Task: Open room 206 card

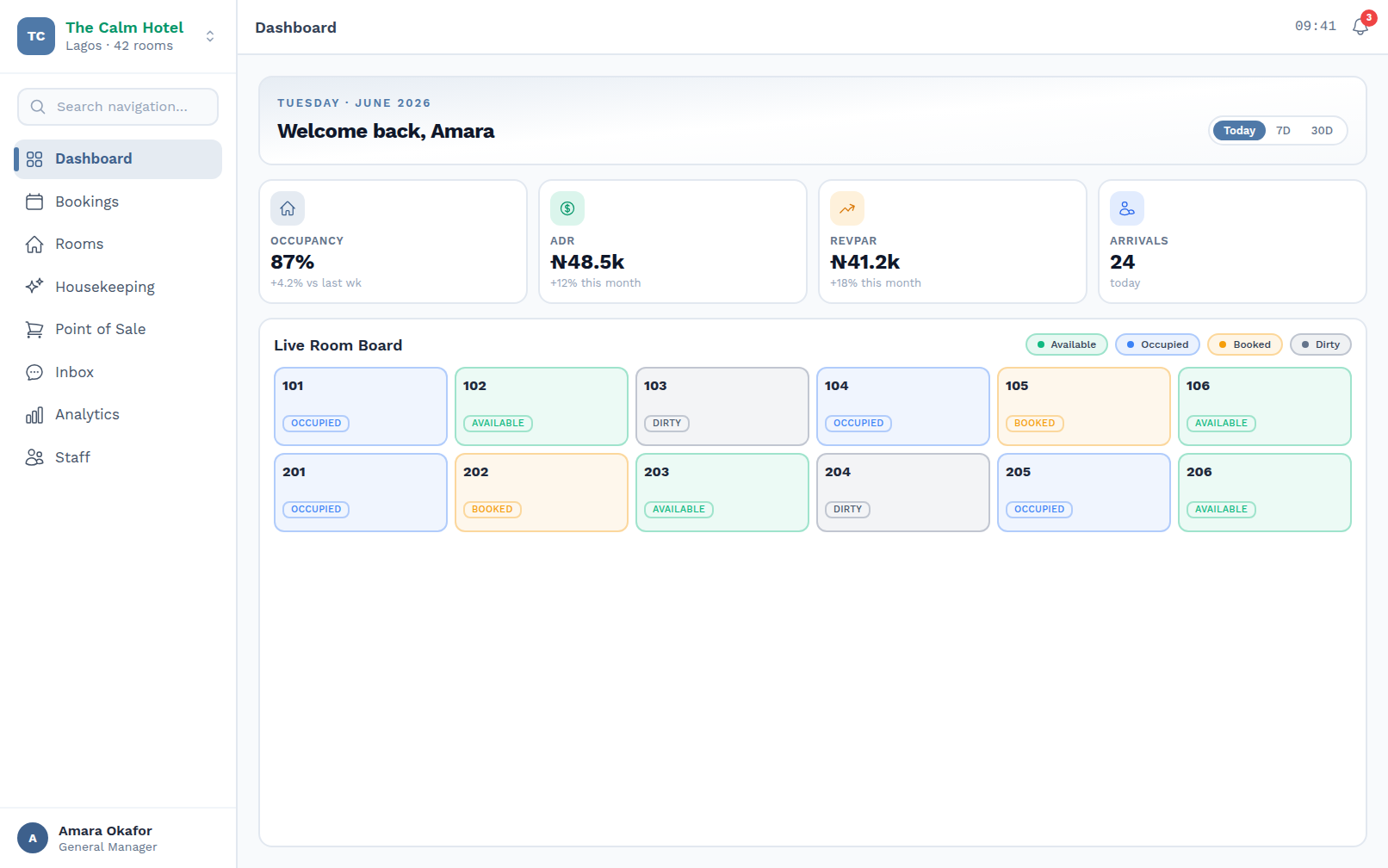Action: pos(1265,493)
